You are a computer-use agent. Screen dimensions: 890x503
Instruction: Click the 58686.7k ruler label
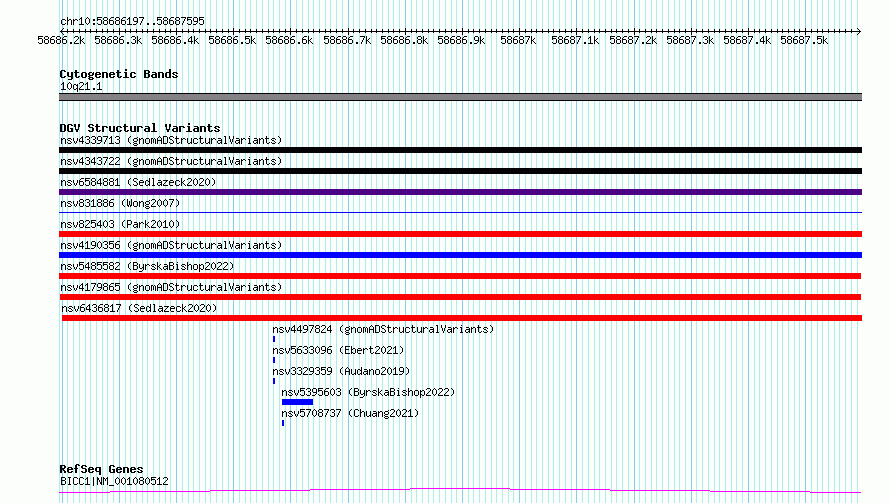pos(347,41)
